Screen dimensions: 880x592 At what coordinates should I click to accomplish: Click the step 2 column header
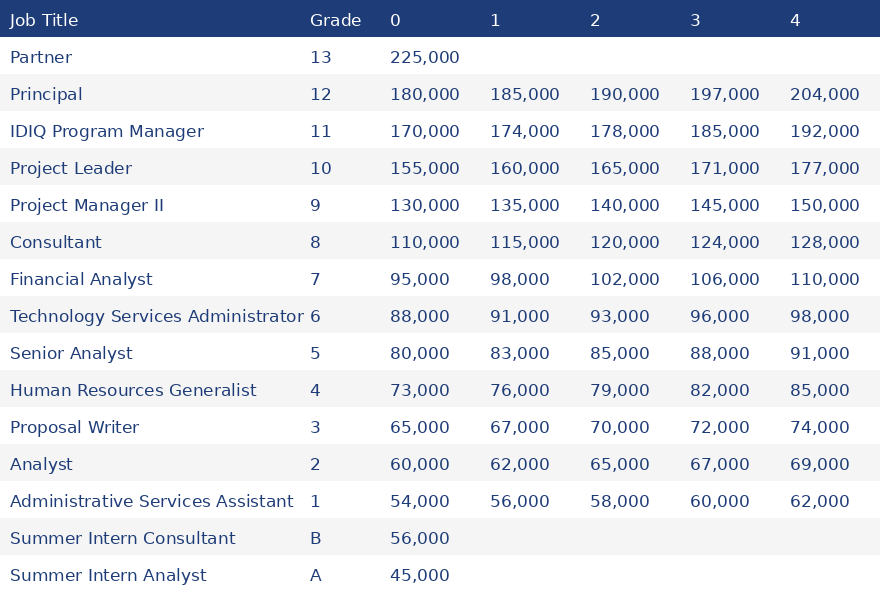(595, 20)
